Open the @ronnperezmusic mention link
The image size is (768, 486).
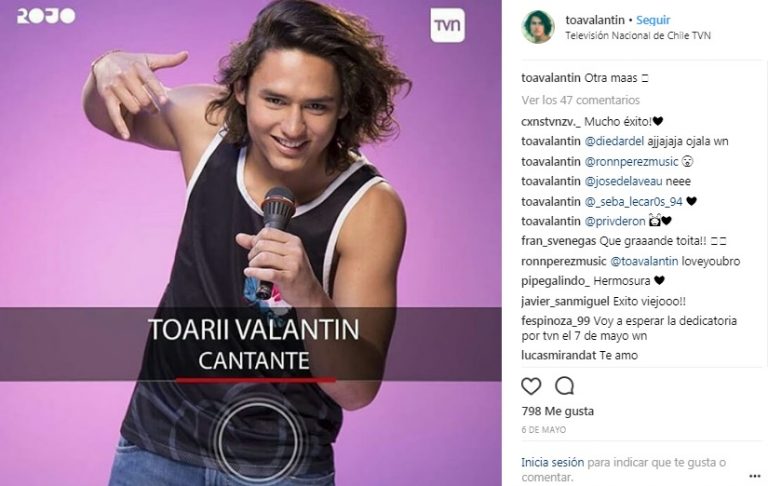[631, 161]
